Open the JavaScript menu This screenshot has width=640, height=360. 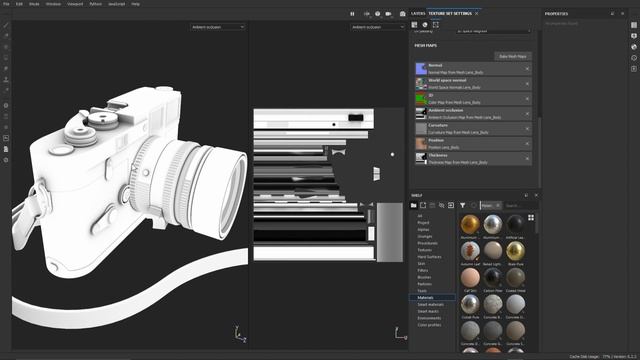click(116, 4)
